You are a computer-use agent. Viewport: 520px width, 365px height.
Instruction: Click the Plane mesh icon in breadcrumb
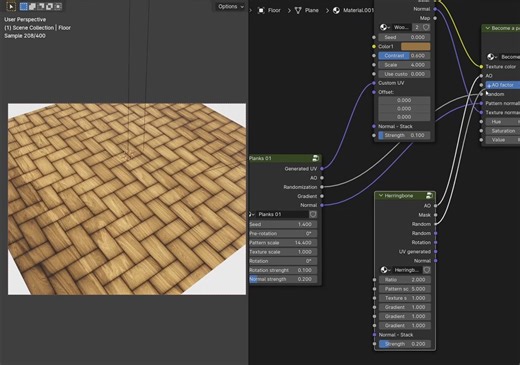tap(298, 10)
